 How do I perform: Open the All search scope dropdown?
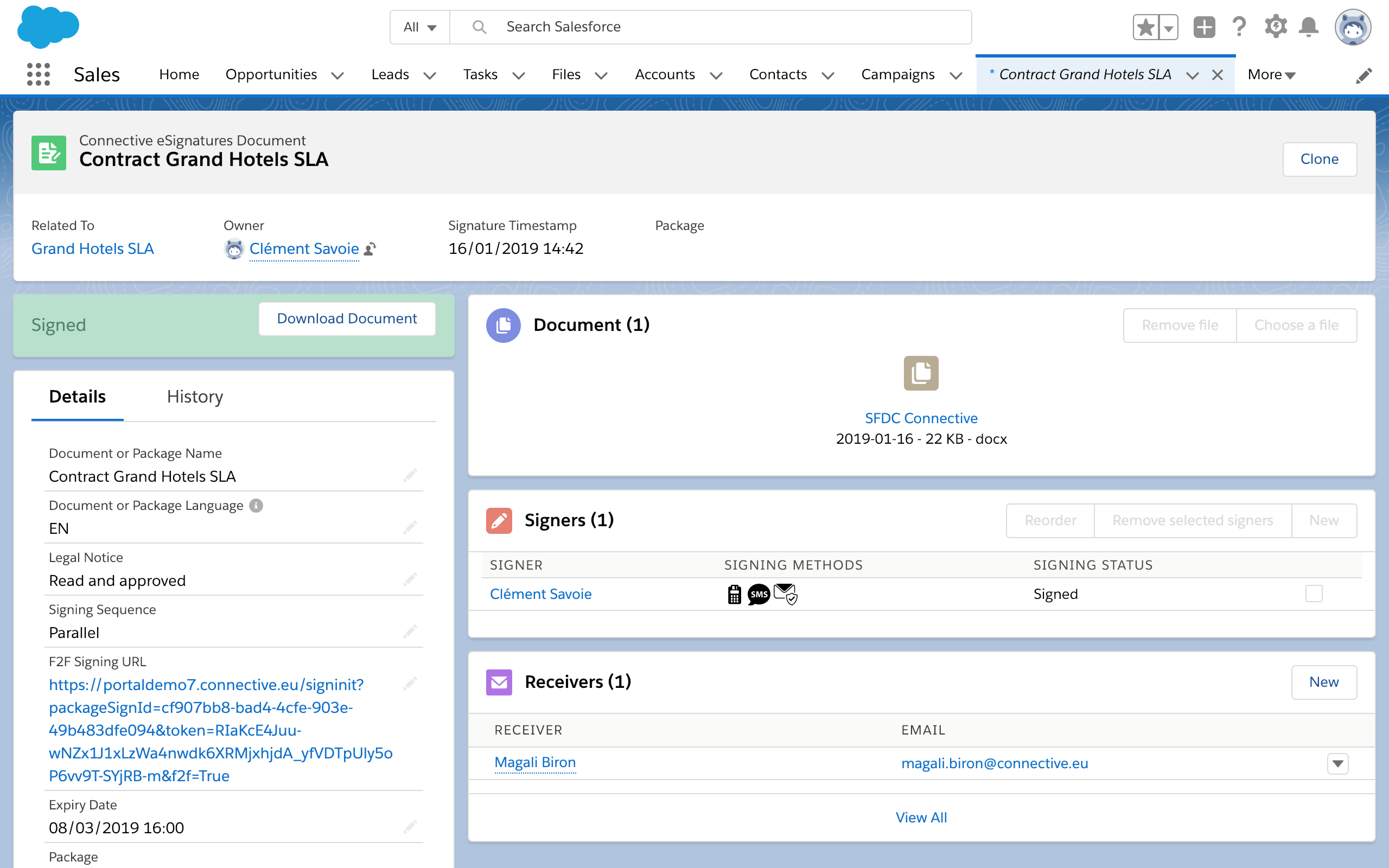[419, 27]
